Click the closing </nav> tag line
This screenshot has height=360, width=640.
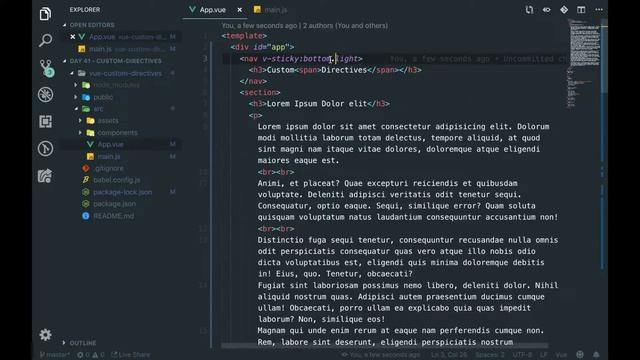pyautogui.click(x=253, y=81)
